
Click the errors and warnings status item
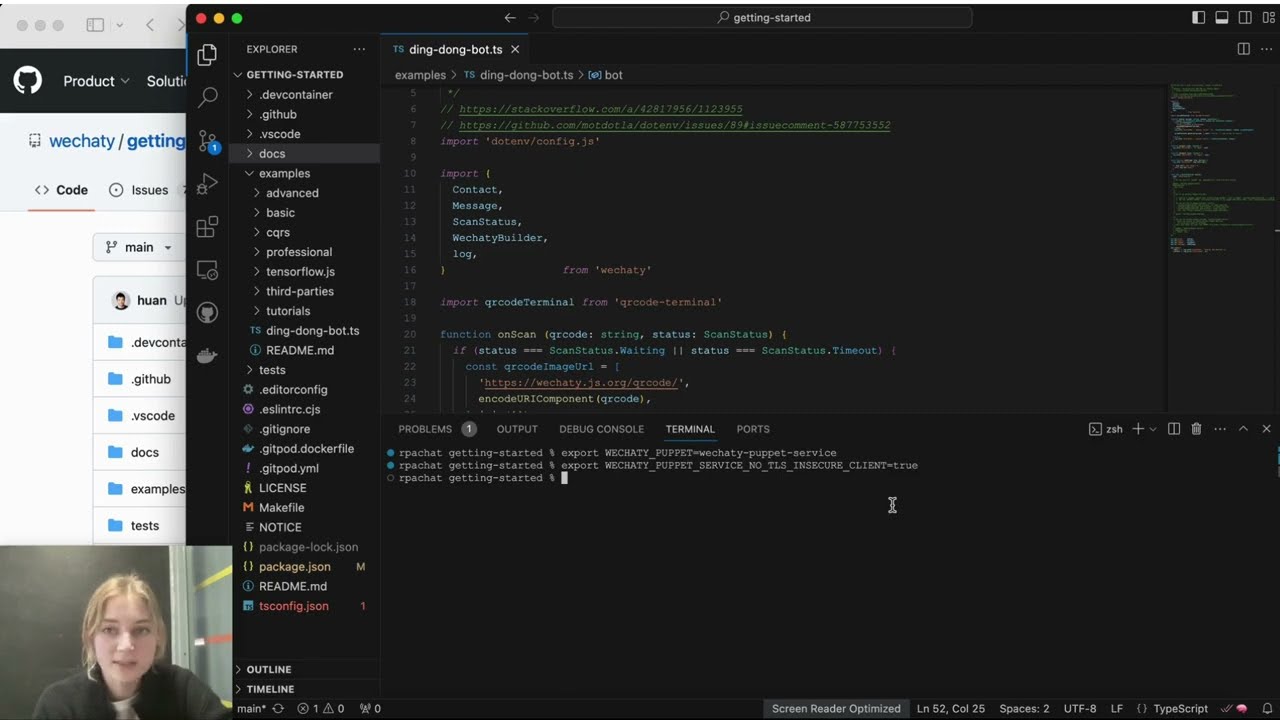pos(321,709)
